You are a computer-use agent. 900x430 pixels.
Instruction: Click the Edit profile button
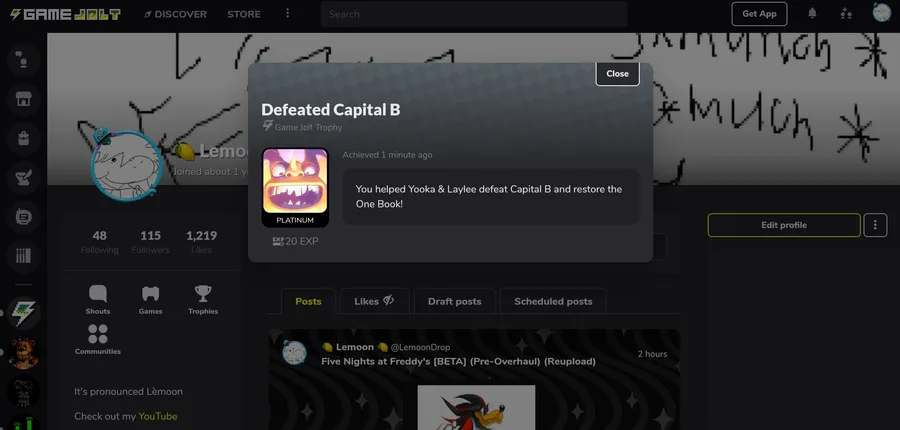coord(784,225)
